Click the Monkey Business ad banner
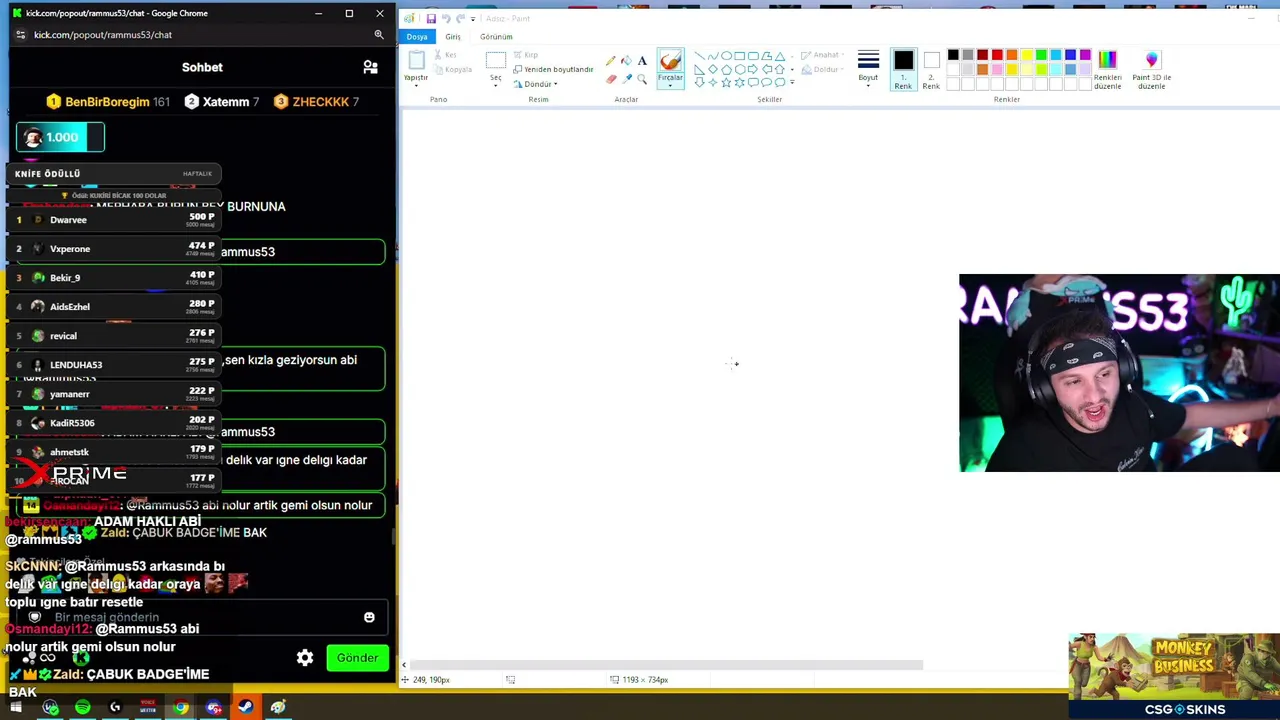1280x720 pixels. tap(1174, 676)
